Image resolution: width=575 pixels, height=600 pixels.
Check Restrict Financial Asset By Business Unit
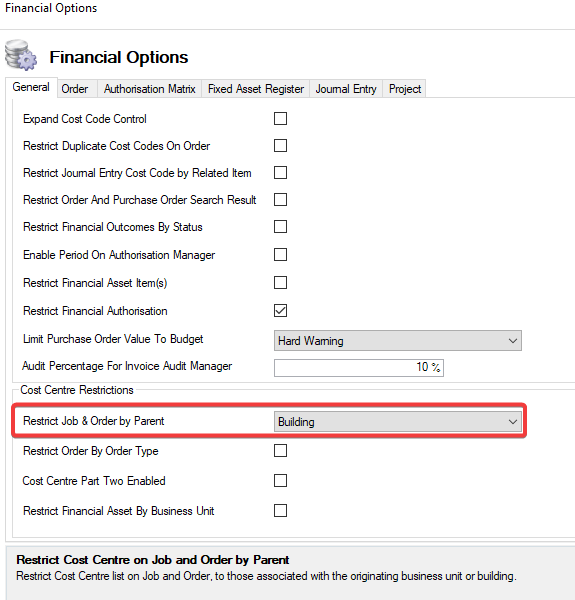pyautogui.click(x=280, y=510)
